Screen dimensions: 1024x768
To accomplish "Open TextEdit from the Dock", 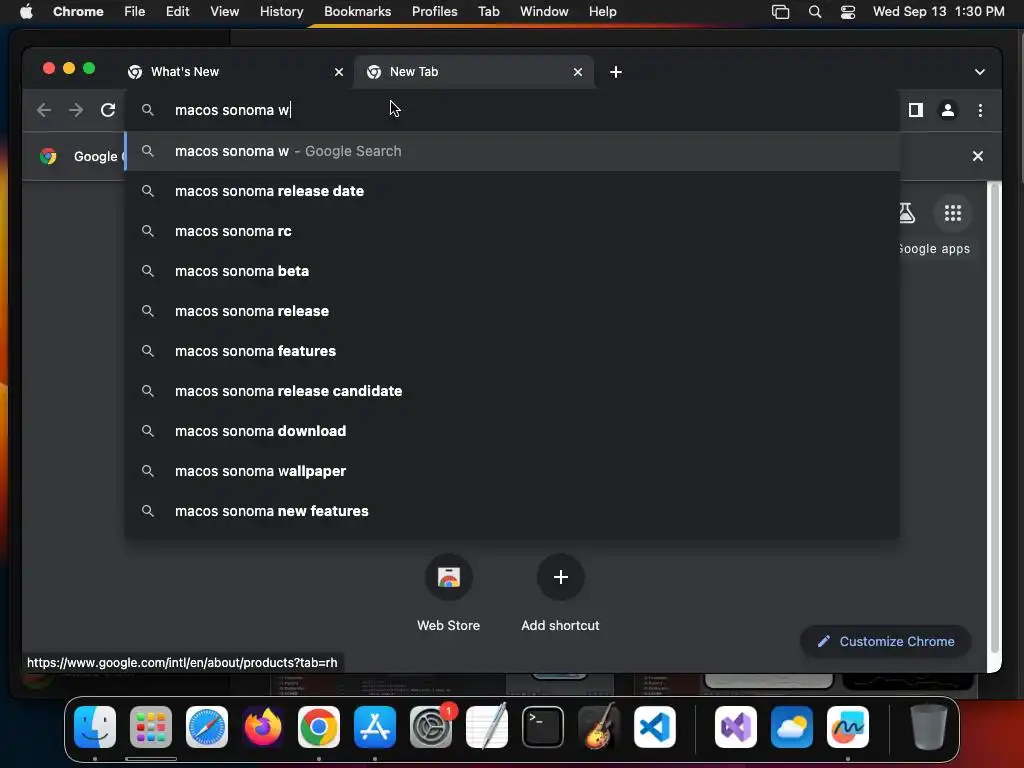I will tap(487, 727).
